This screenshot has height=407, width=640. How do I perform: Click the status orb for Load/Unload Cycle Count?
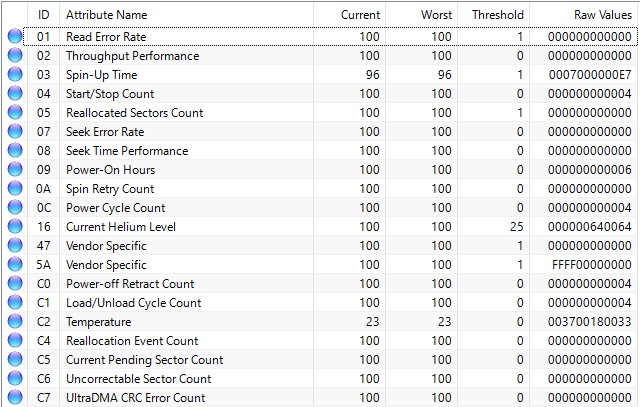click(x=15, y=302)
